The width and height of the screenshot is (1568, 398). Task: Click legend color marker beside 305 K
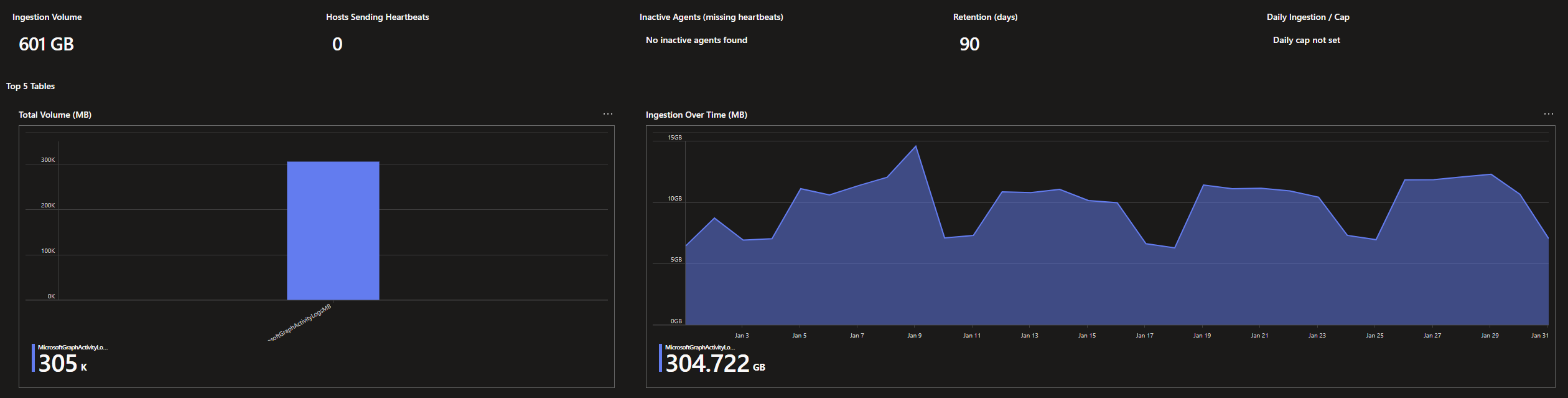click(x=33, y=358)
